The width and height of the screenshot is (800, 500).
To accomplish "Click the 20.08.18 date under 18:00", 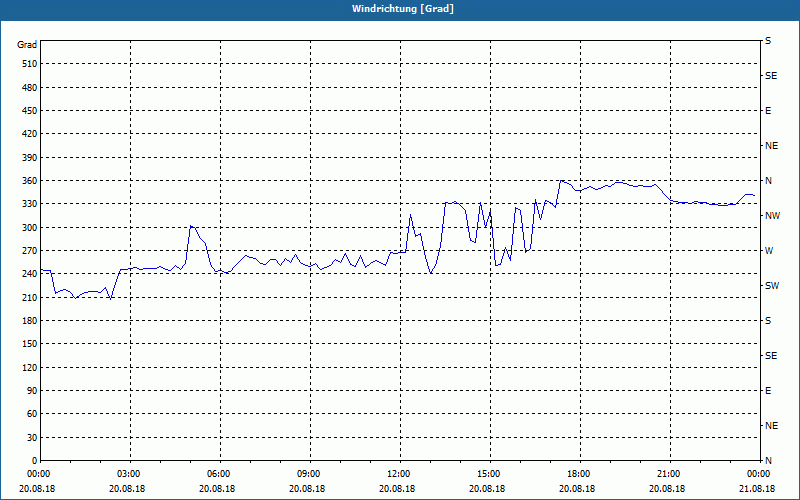I will coord(577,489).
